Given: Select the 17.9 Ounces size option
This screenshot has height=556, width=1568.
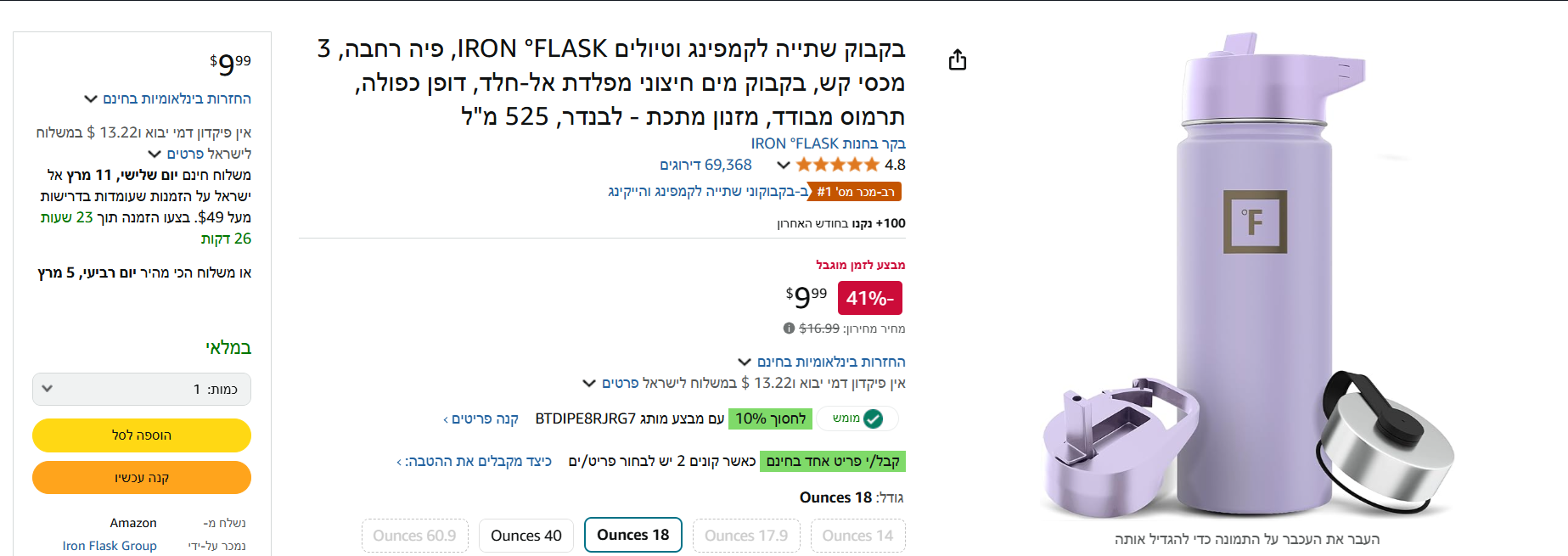Looking at the screenshot, I should [x=746, y=536].
